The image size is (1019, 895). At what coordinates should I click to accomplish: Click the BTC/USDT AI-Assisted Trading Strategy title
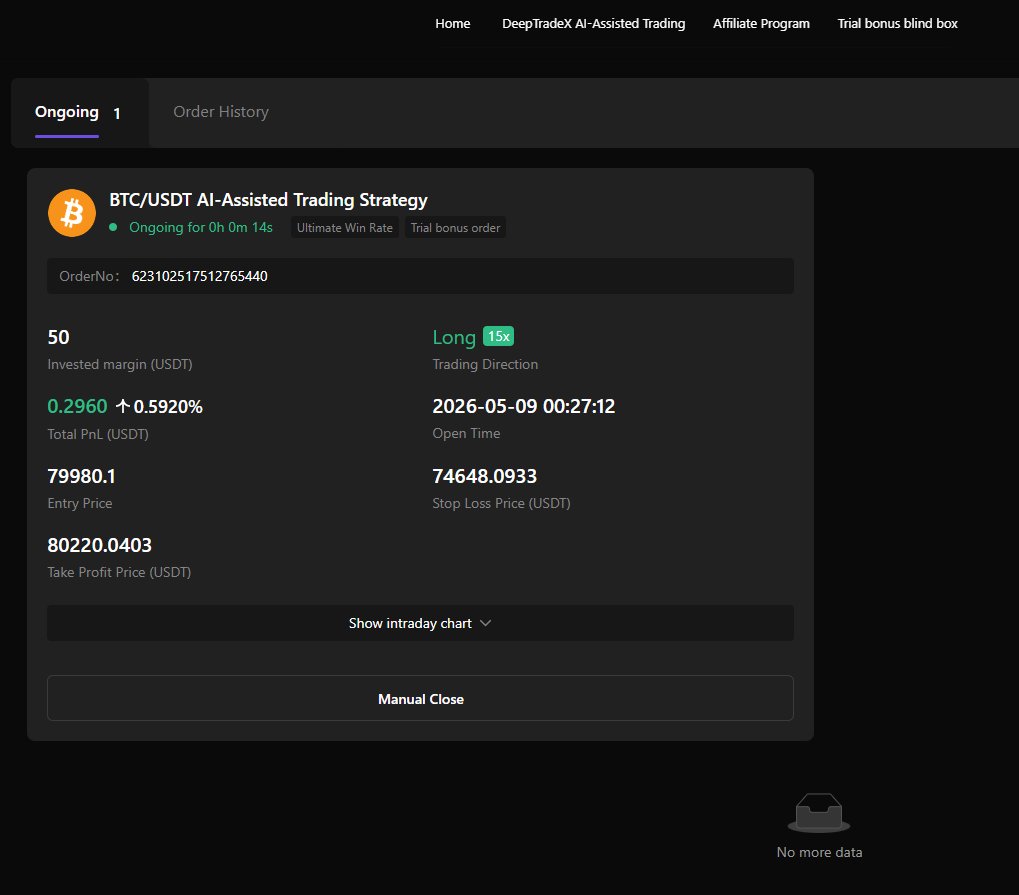[268, 200]
